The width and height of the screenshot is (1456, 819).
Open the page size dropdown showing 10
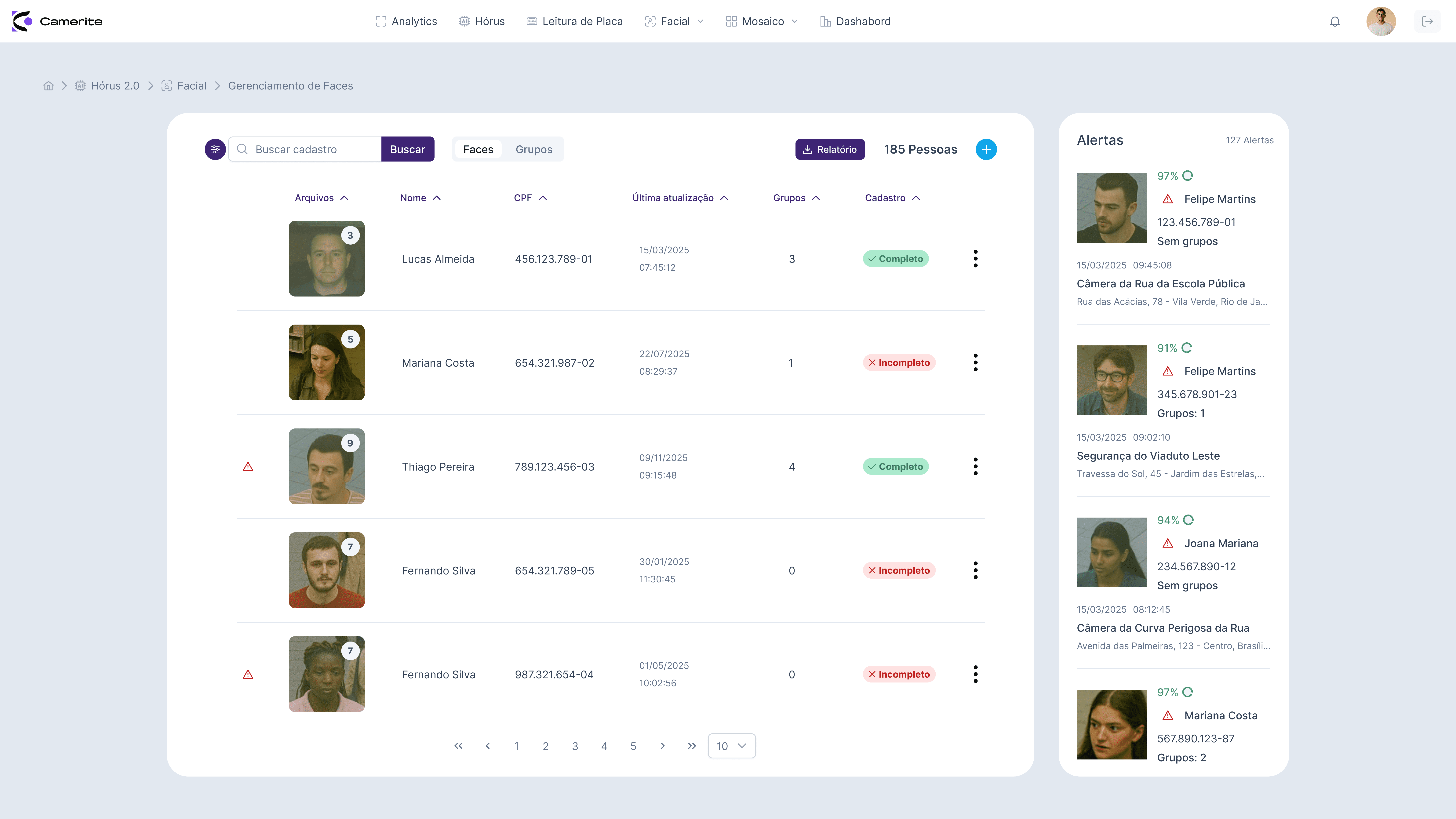click(x=732, y=746)
